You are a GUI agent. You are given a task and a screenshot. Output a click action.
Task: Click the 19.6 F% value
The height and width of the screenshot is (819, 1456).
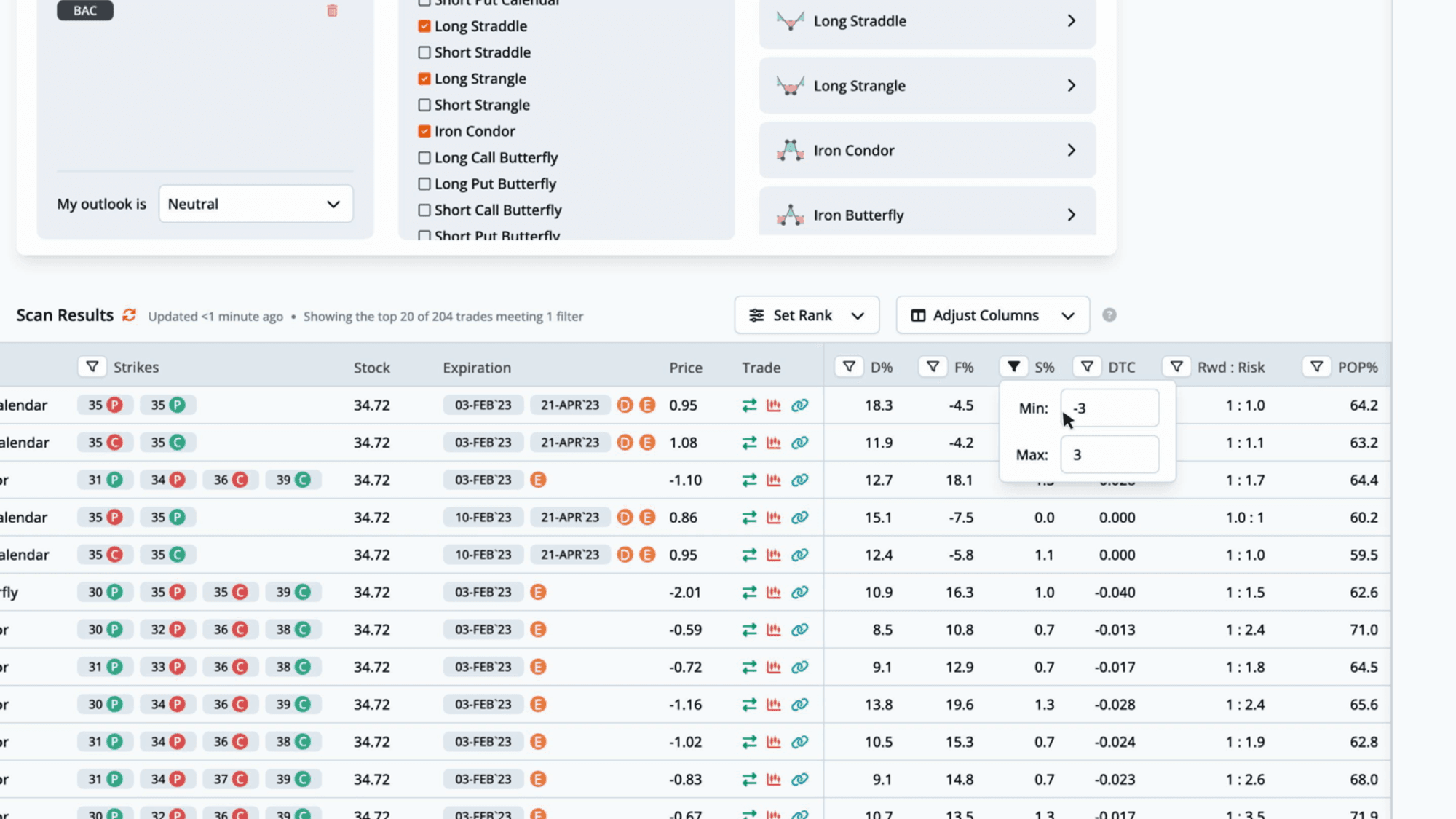coord(960,705)
